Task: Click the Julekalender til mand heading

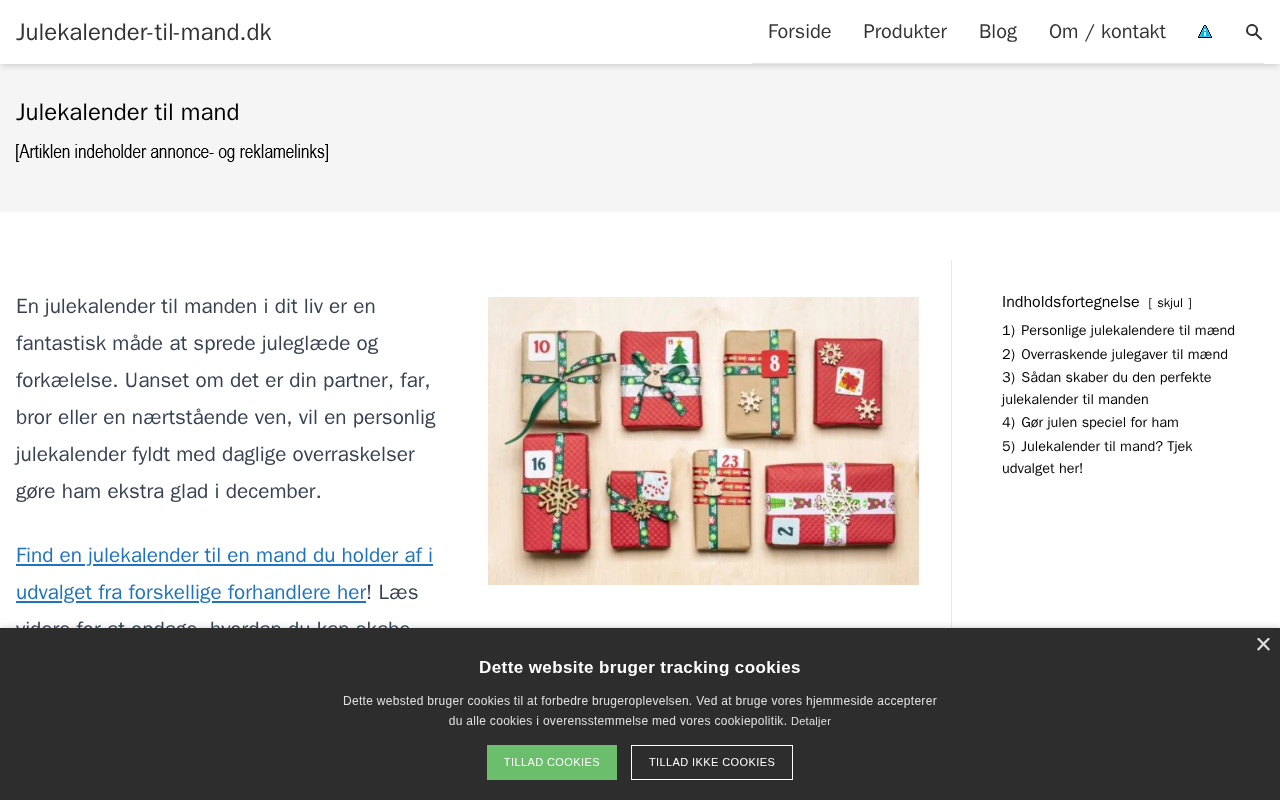Action: (x=128, y=112)
